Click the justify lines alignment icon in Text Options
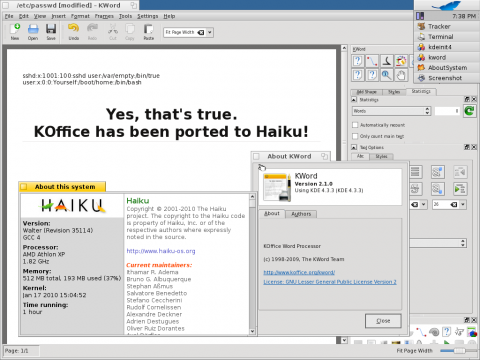480x360 pixels. pyautogui.click(x=415, y=172)
